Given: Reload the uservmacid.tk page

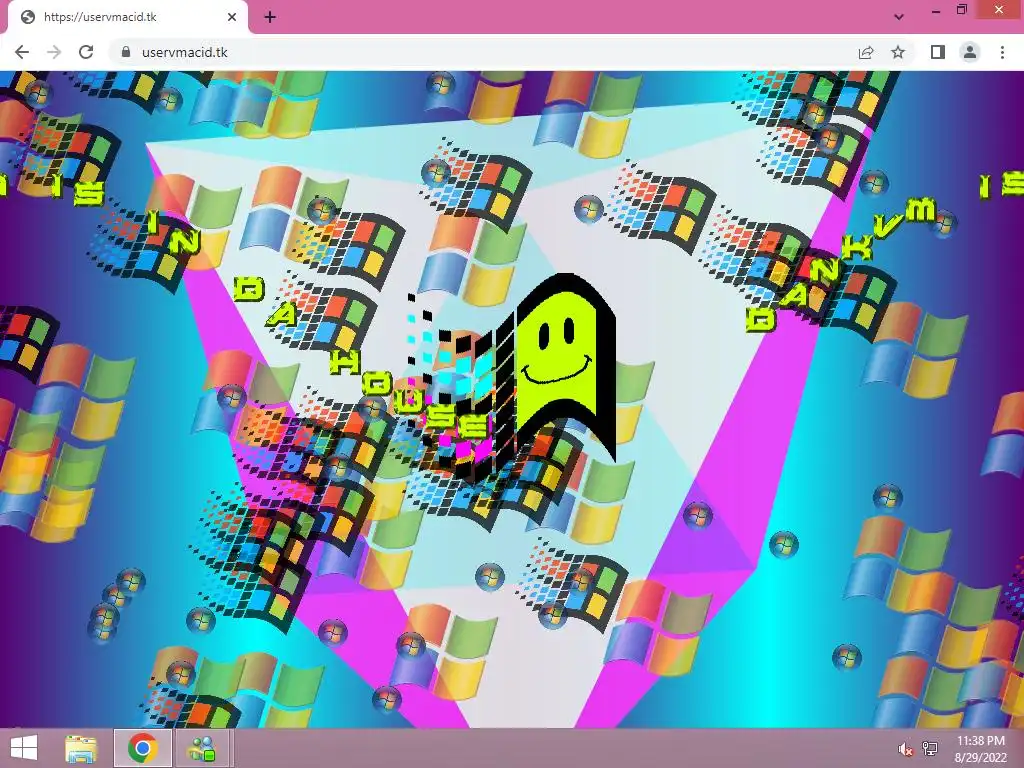Looking at the screenshot, I should (x=86, y=52).
